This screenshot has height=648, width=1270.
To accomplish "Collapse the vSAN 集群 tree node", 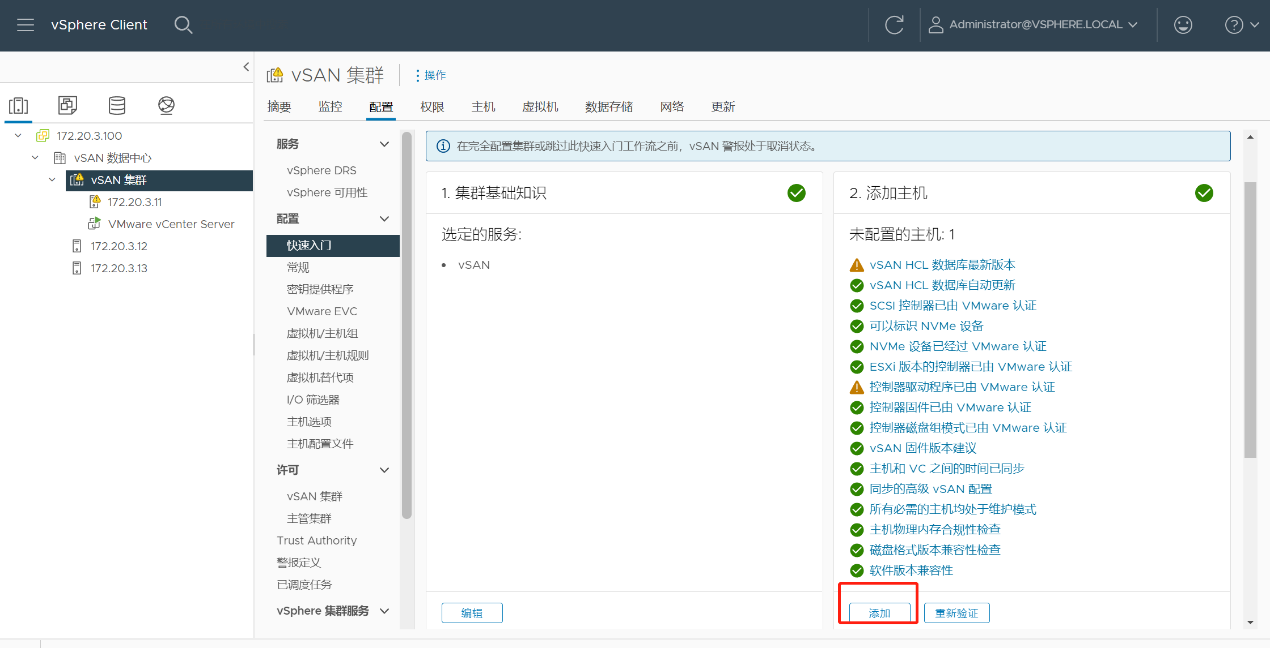I will [53, 180].
